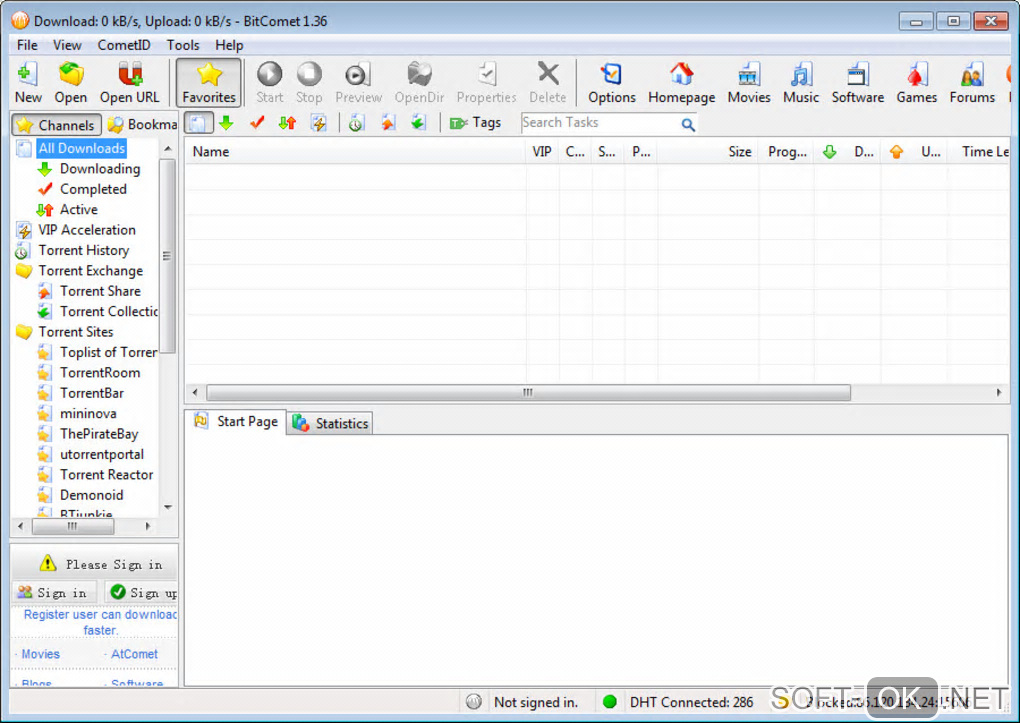Screen dimensions: 1020x723
Task: Toggle the Favorites star button
Action: (209, 83)
